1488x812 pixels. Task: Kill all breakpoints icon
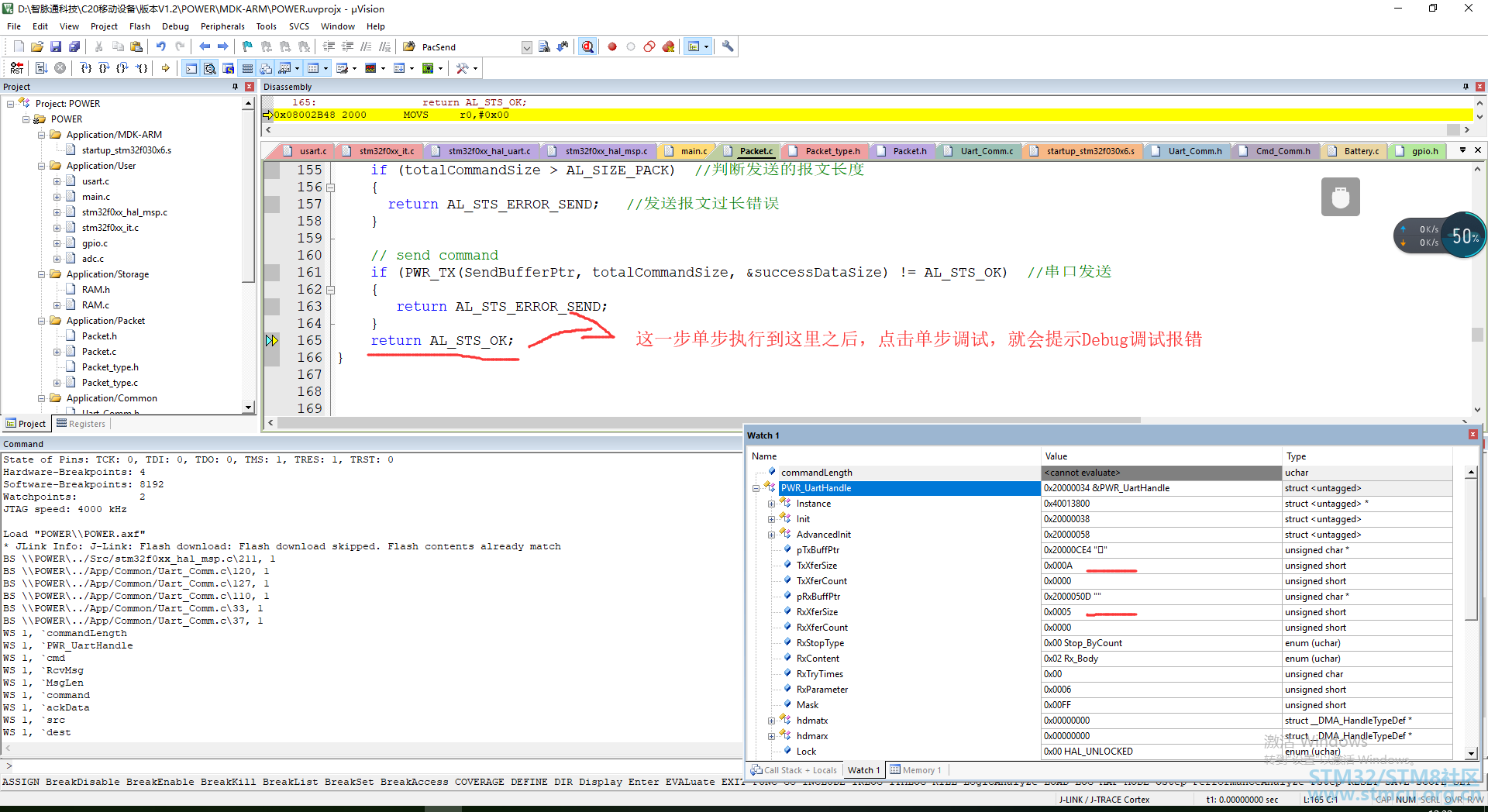click(668, 46)
